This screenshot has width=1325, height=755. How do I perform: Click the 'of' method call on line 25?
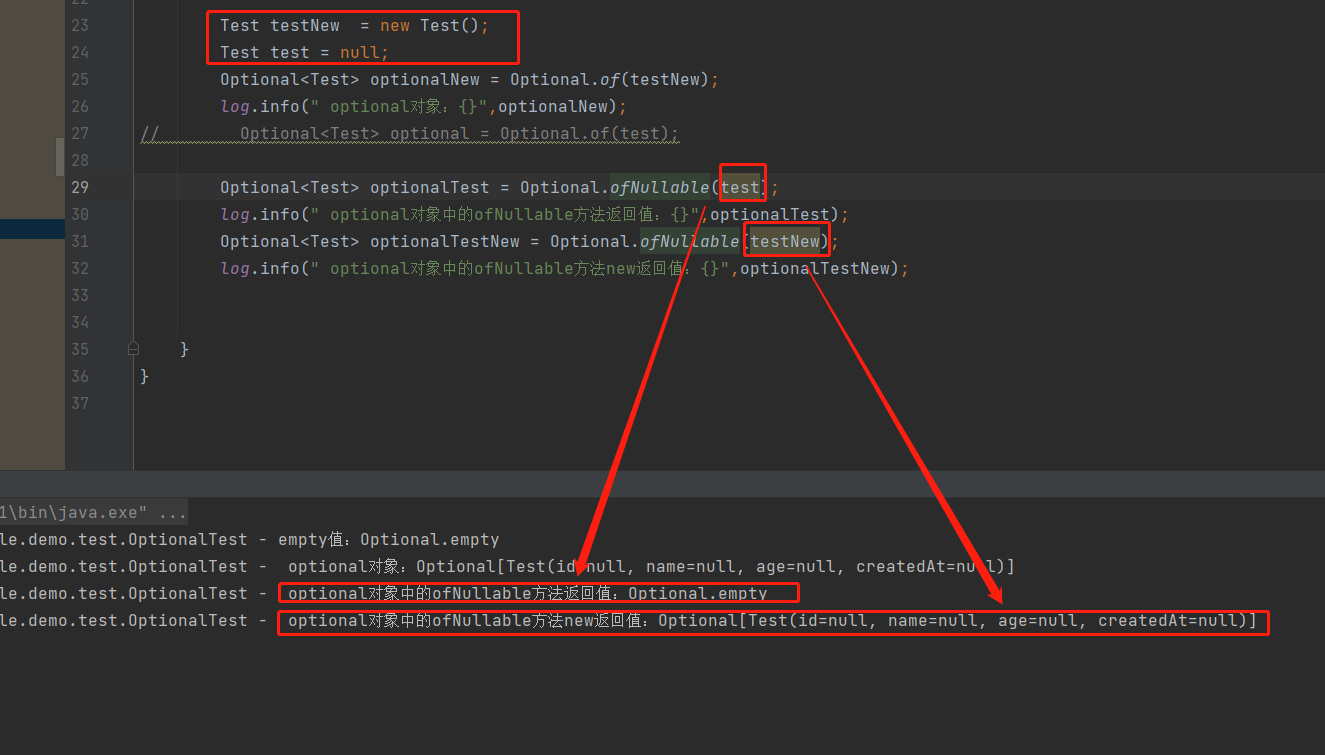coord(610,79)
